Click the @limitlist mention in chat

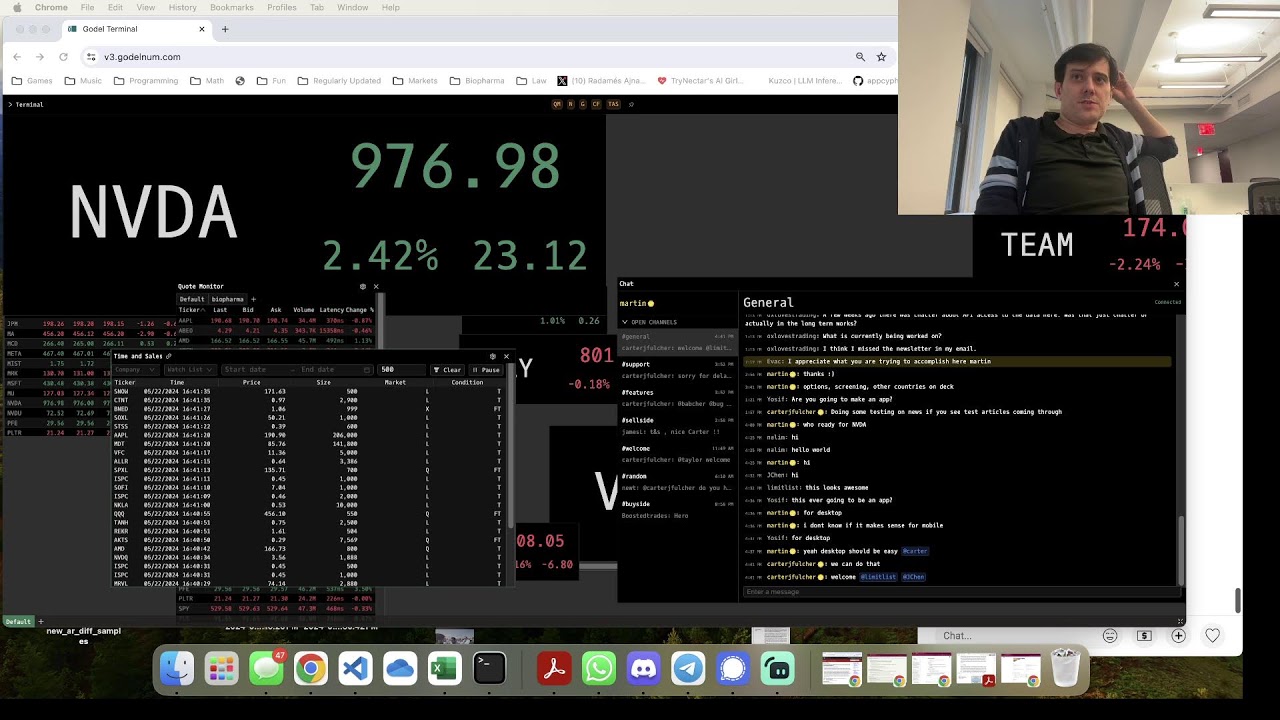pos(878,577)
